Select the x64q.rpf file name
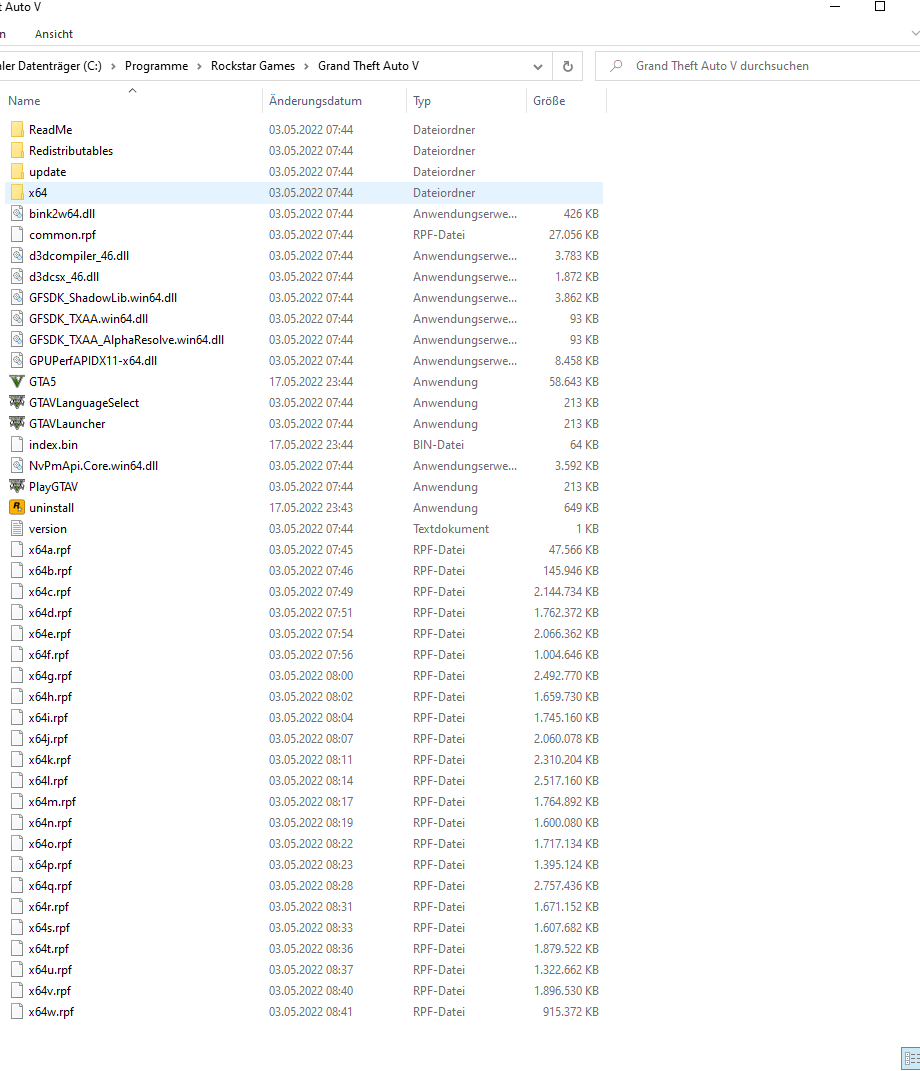 click(x=50, y=886)
